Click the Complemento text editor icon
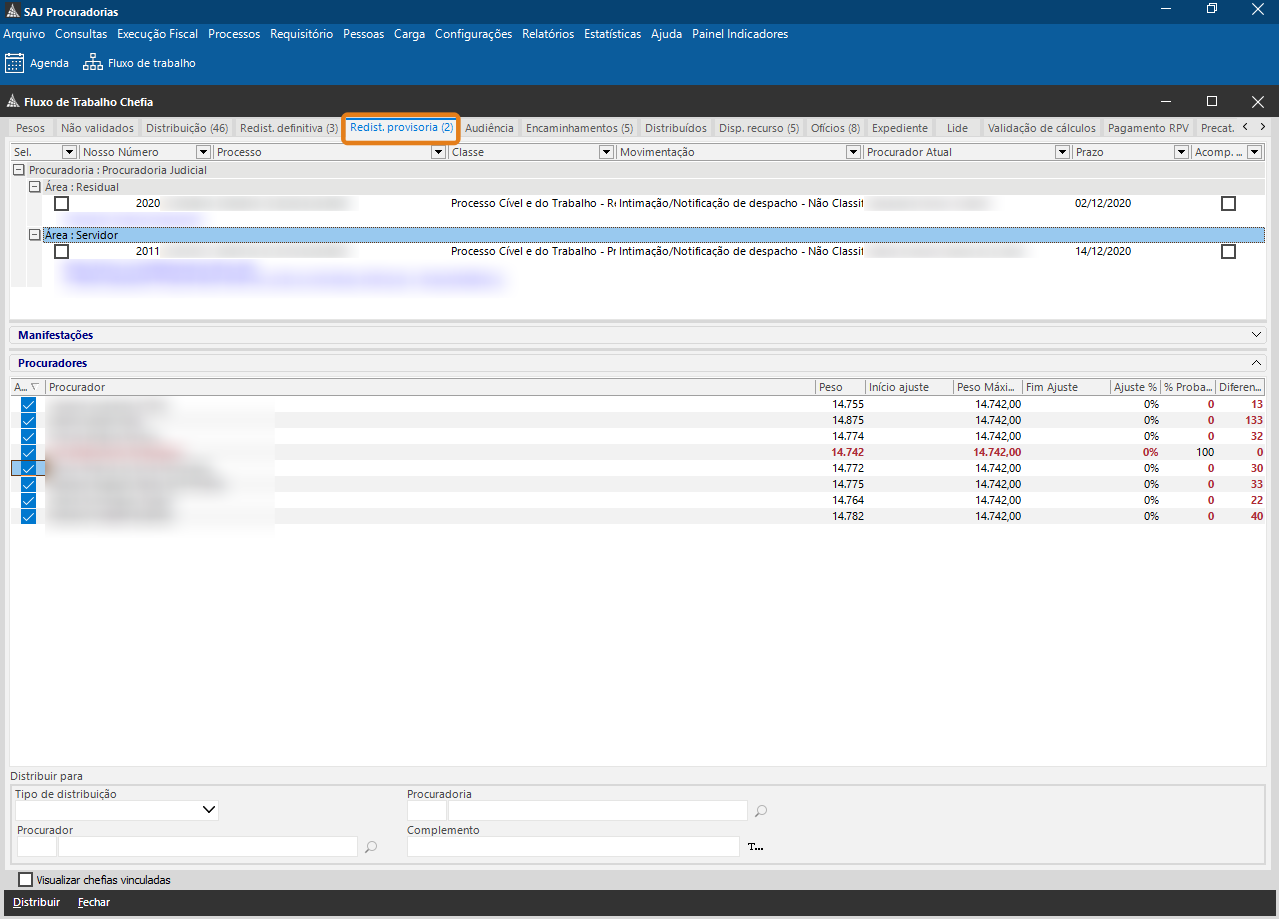Viewport: 1279px width, 919px height. pyautogui.click(x=756, y=847)
